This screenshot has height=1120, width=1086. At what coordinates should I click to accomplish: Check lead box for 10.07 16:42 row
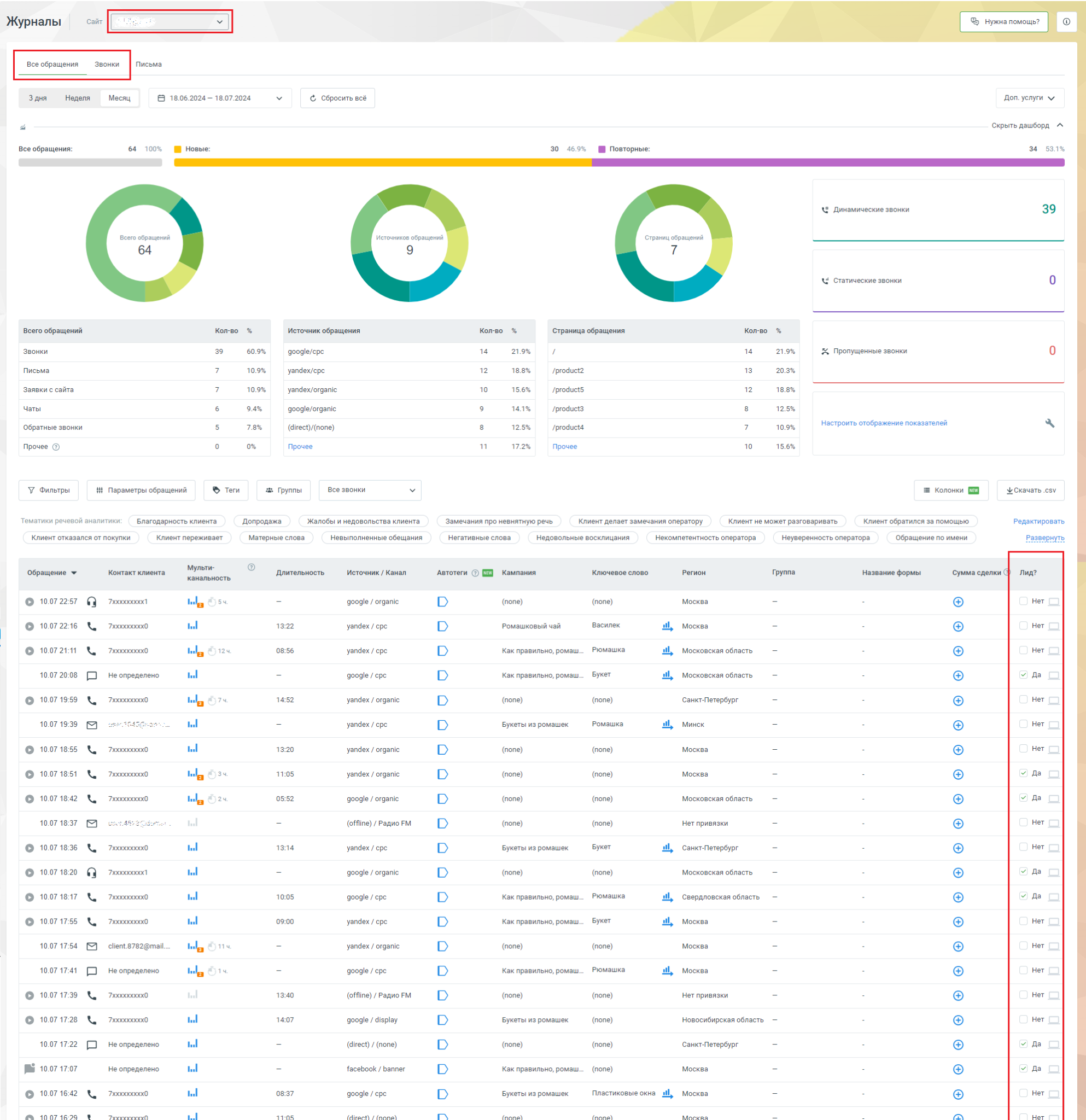1023,1093
